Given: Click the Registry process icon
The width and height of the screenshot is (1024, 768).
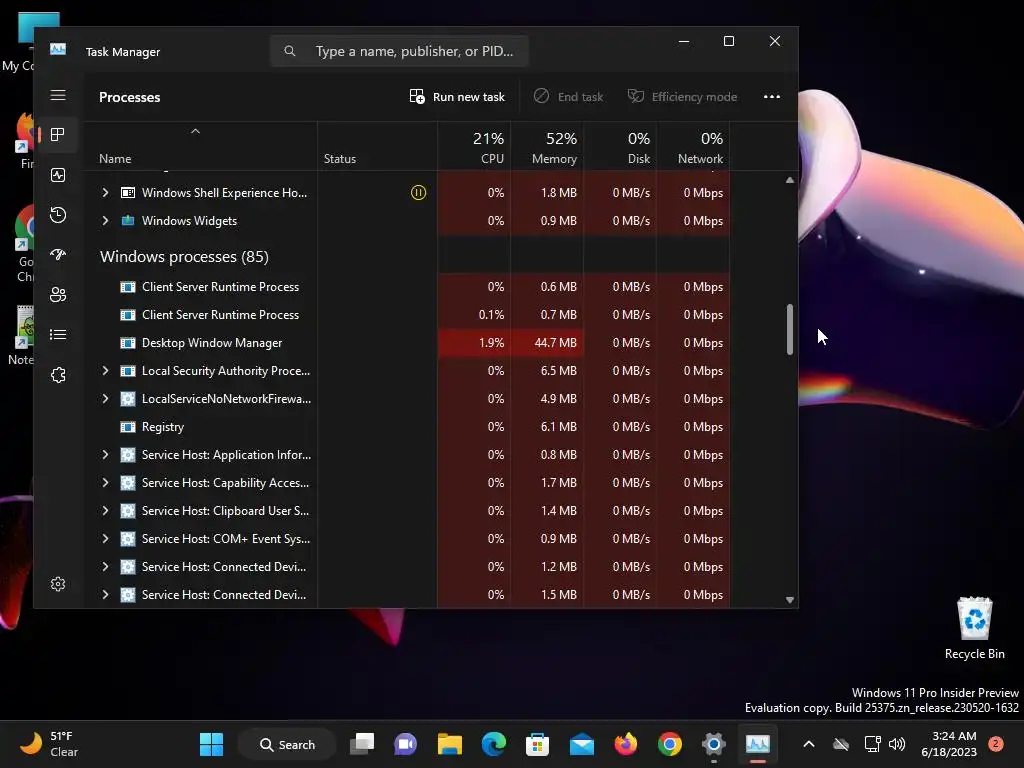Looking at the screenshot, I should 128,427.
